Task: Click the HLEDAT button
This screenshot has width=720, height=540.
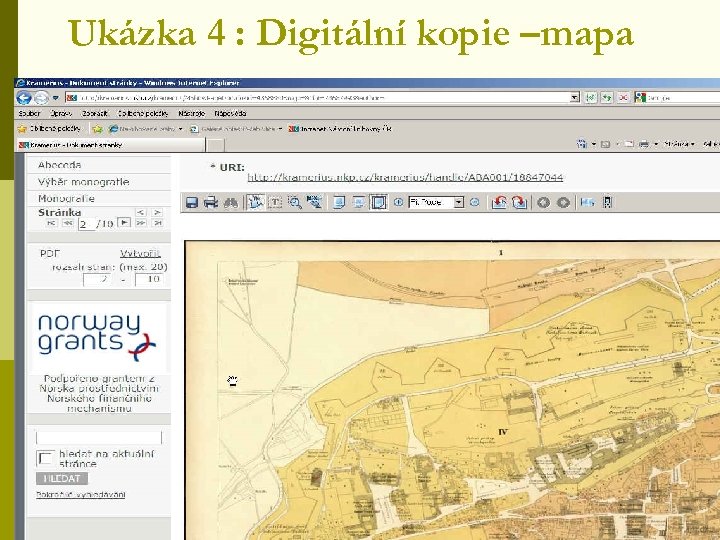Action: (x=62, y=478)
